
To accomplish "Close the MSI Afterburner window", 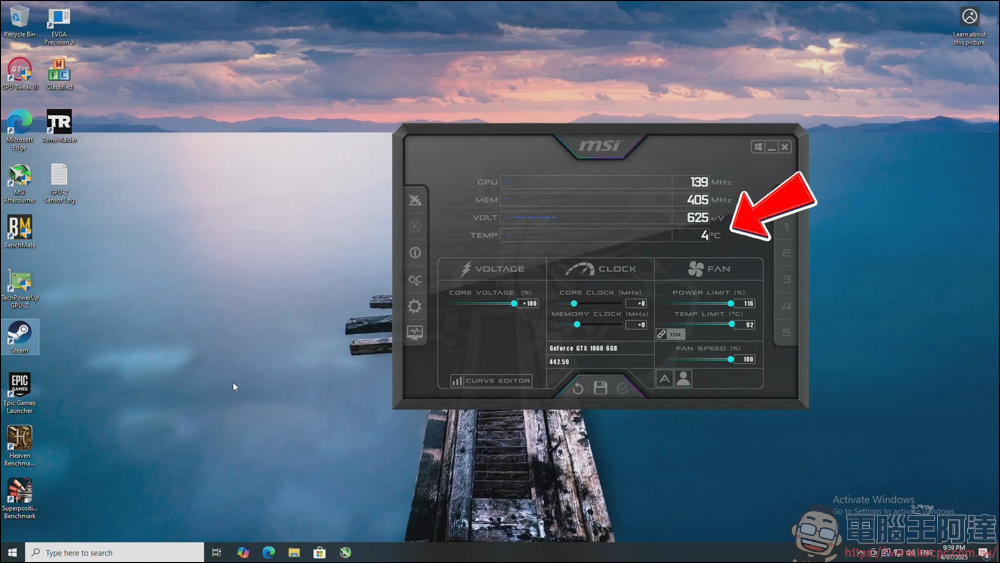I will [x=785, y=147].
